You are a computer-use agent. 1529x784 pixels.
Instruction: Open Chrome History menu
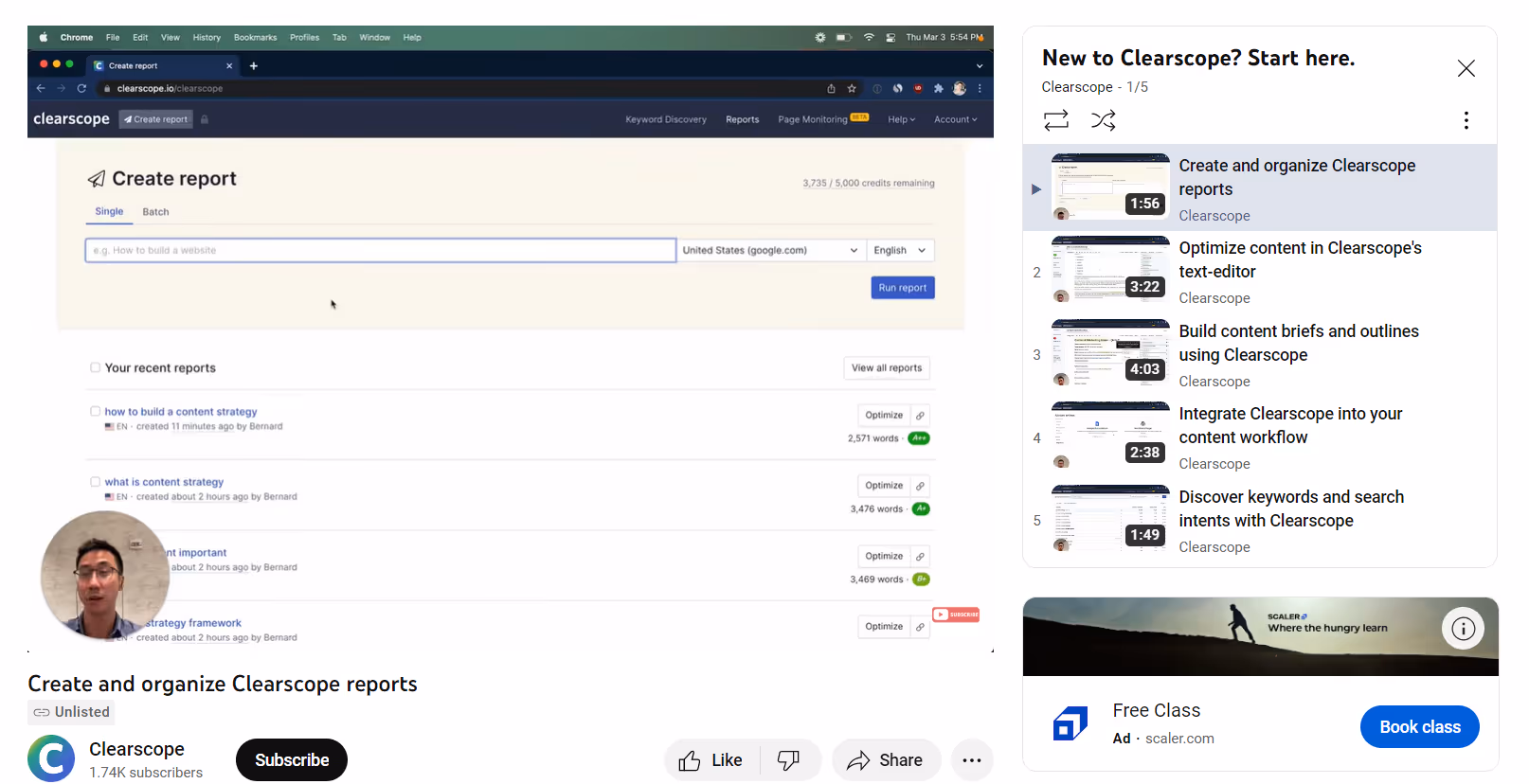click(207, 38)
